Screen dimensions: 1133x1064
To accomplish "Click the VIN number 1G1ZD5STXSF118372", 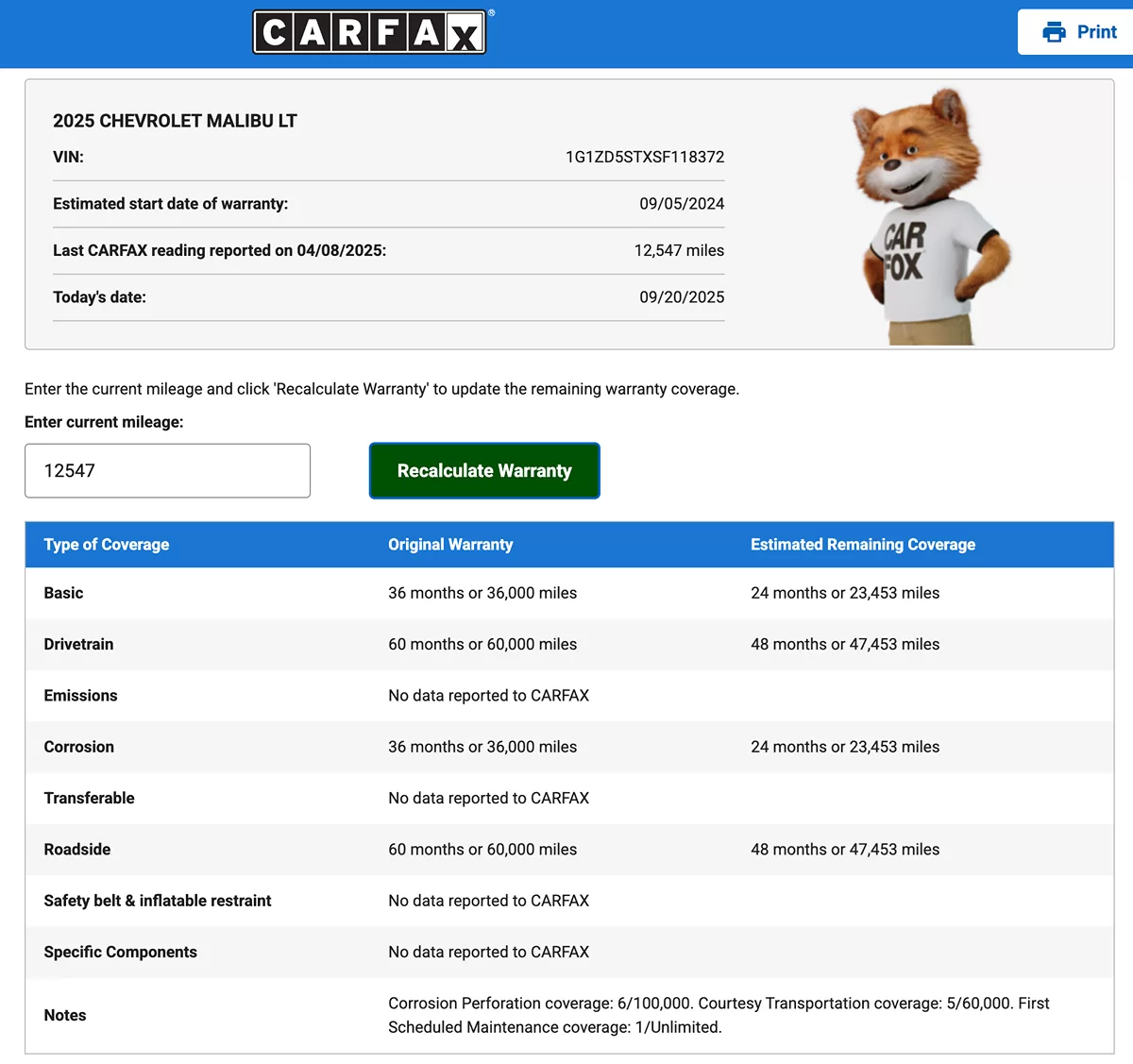I will [x=645, y=157].
